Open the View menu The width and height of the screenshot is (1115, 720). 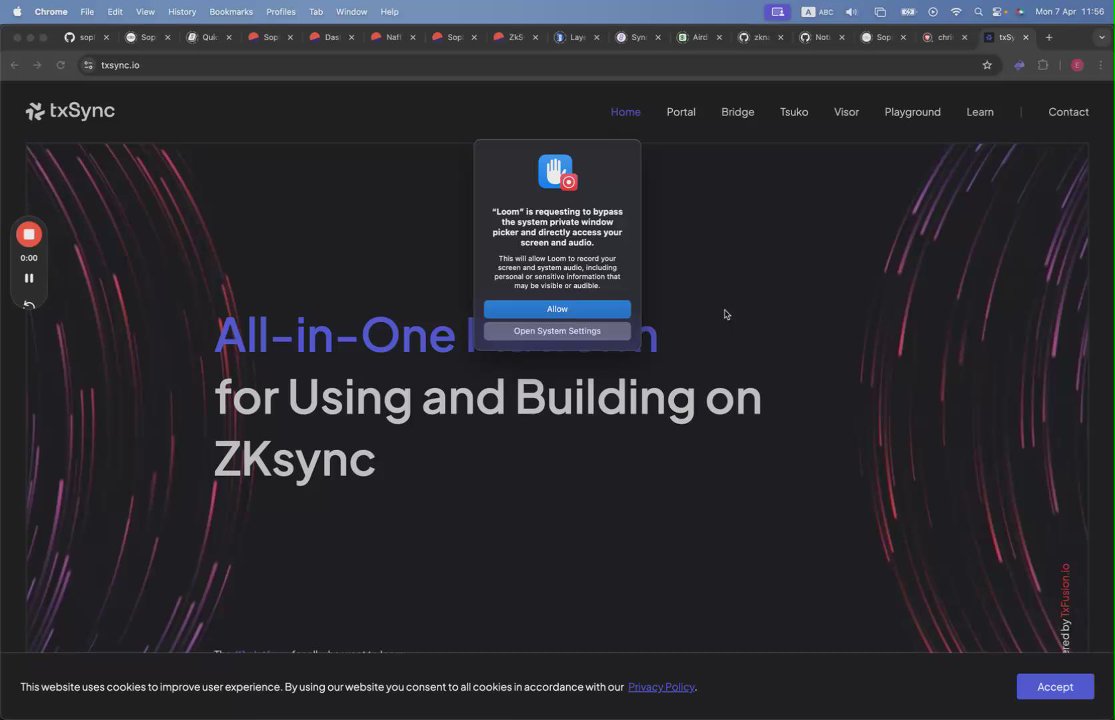(x=145, y=11)
